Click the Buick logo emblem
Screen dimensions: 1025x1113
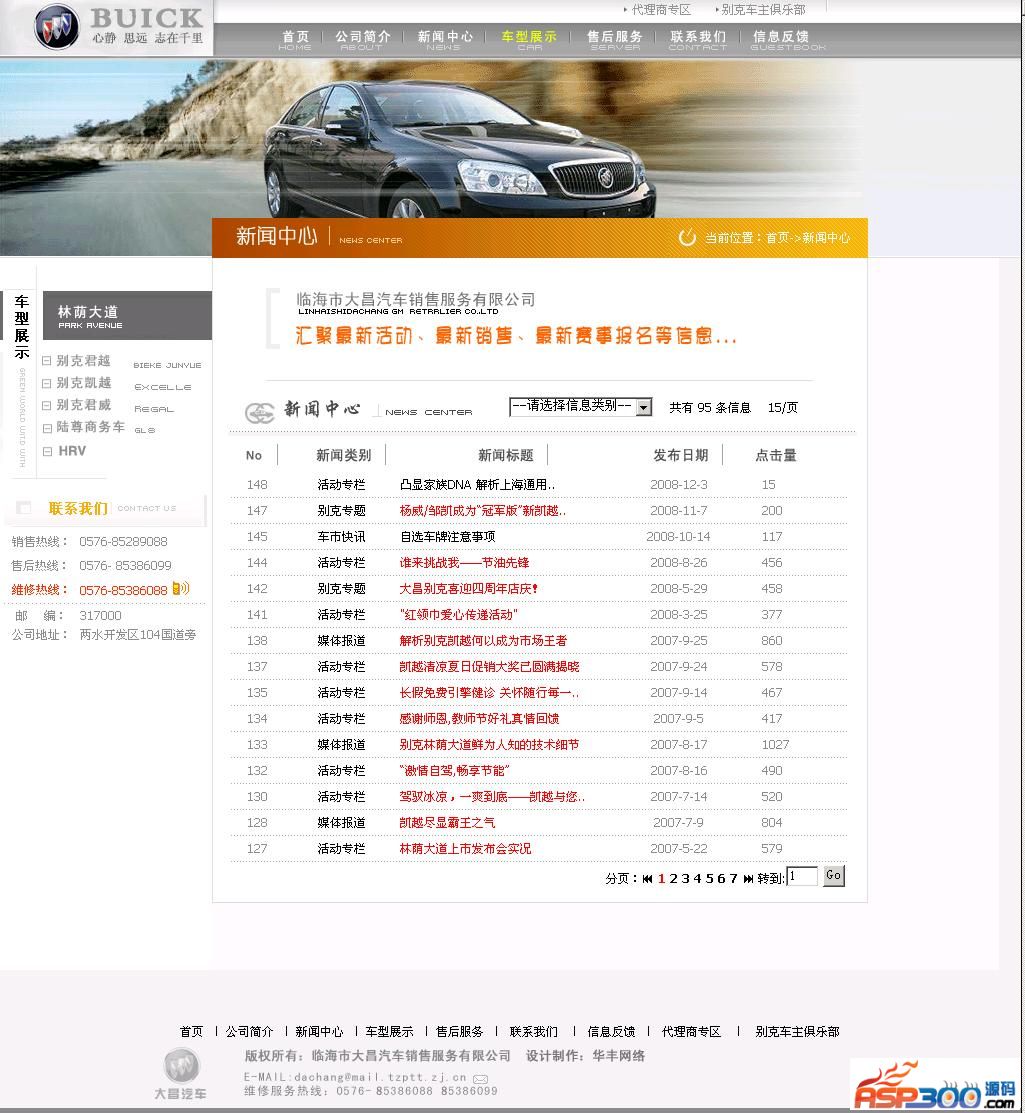[57, 27]
